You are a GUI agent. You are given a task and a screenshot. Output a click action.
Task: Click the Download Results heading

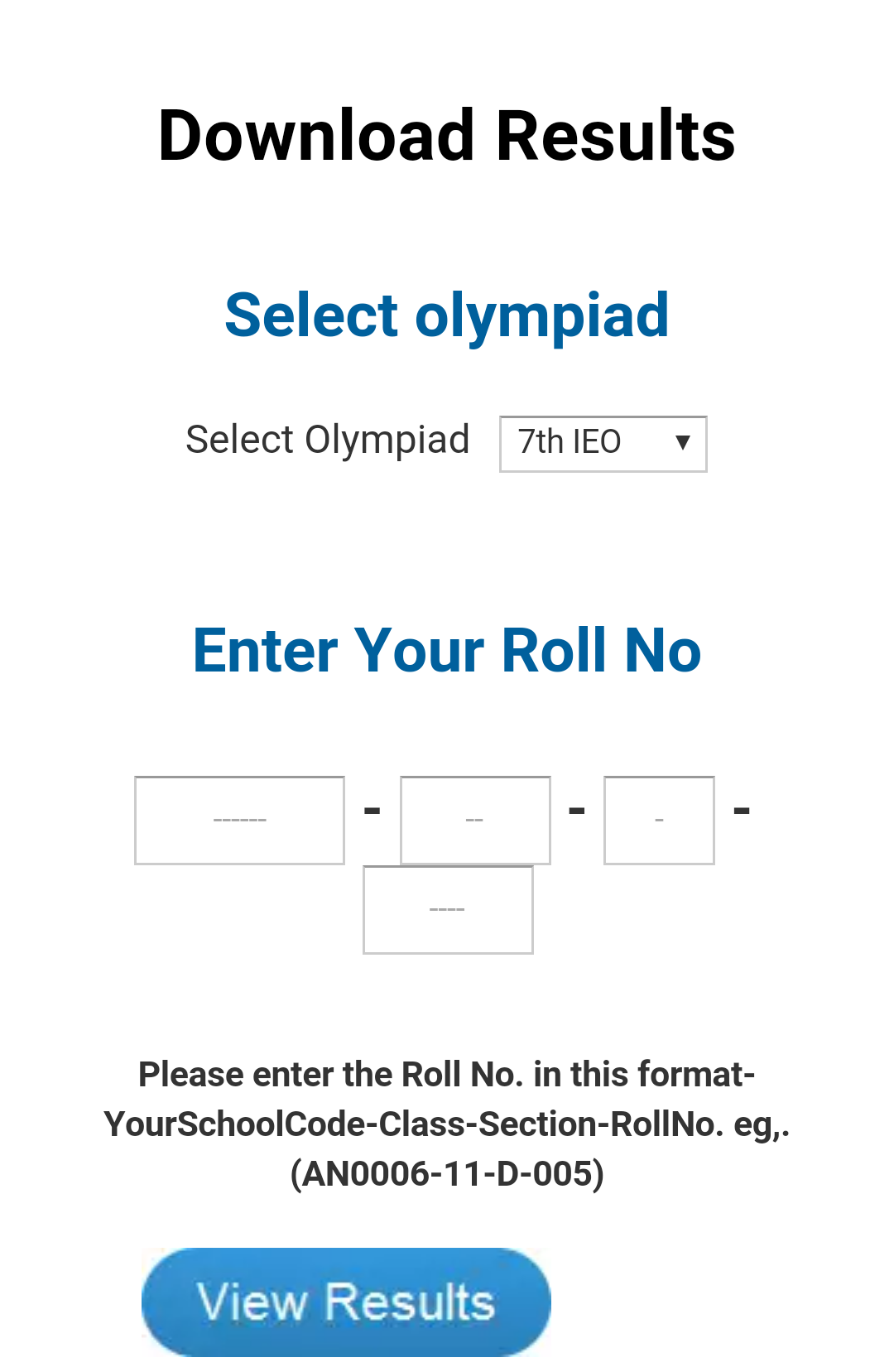pos(445,132)
